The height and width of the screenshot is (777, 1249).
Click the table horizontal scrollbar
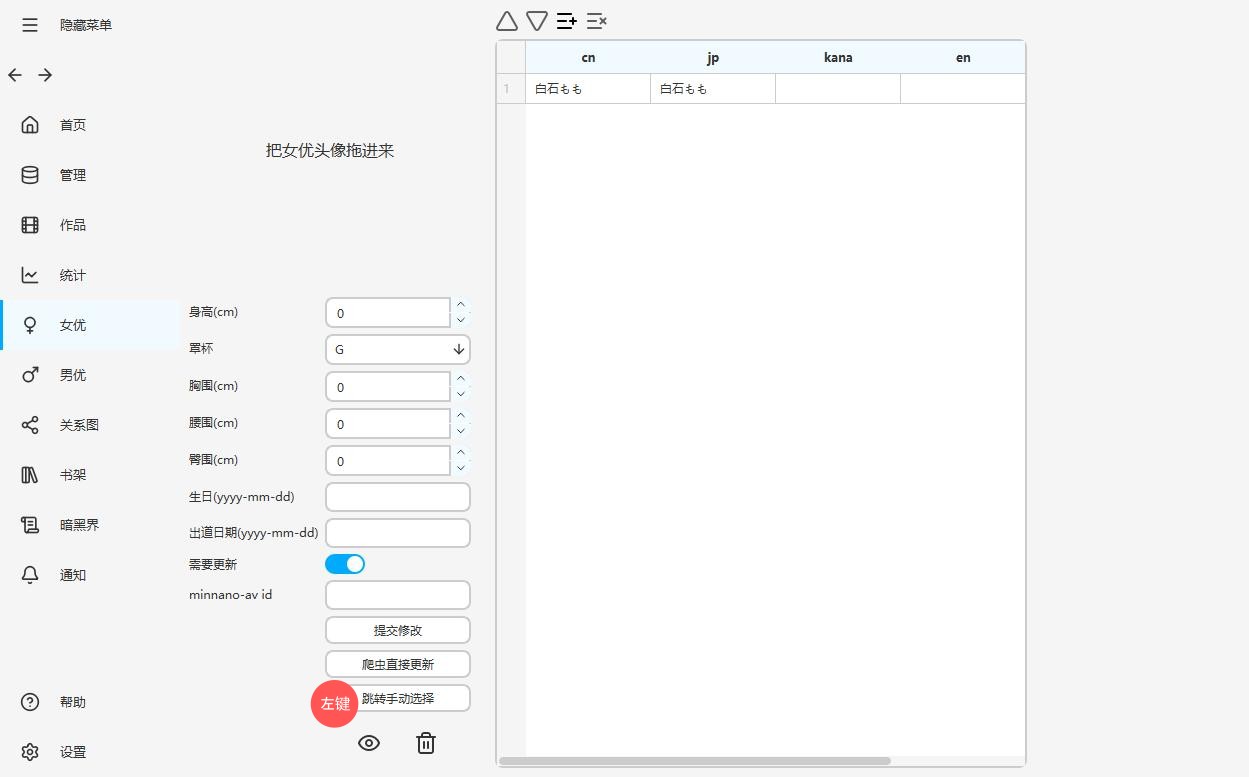[694, 761]
